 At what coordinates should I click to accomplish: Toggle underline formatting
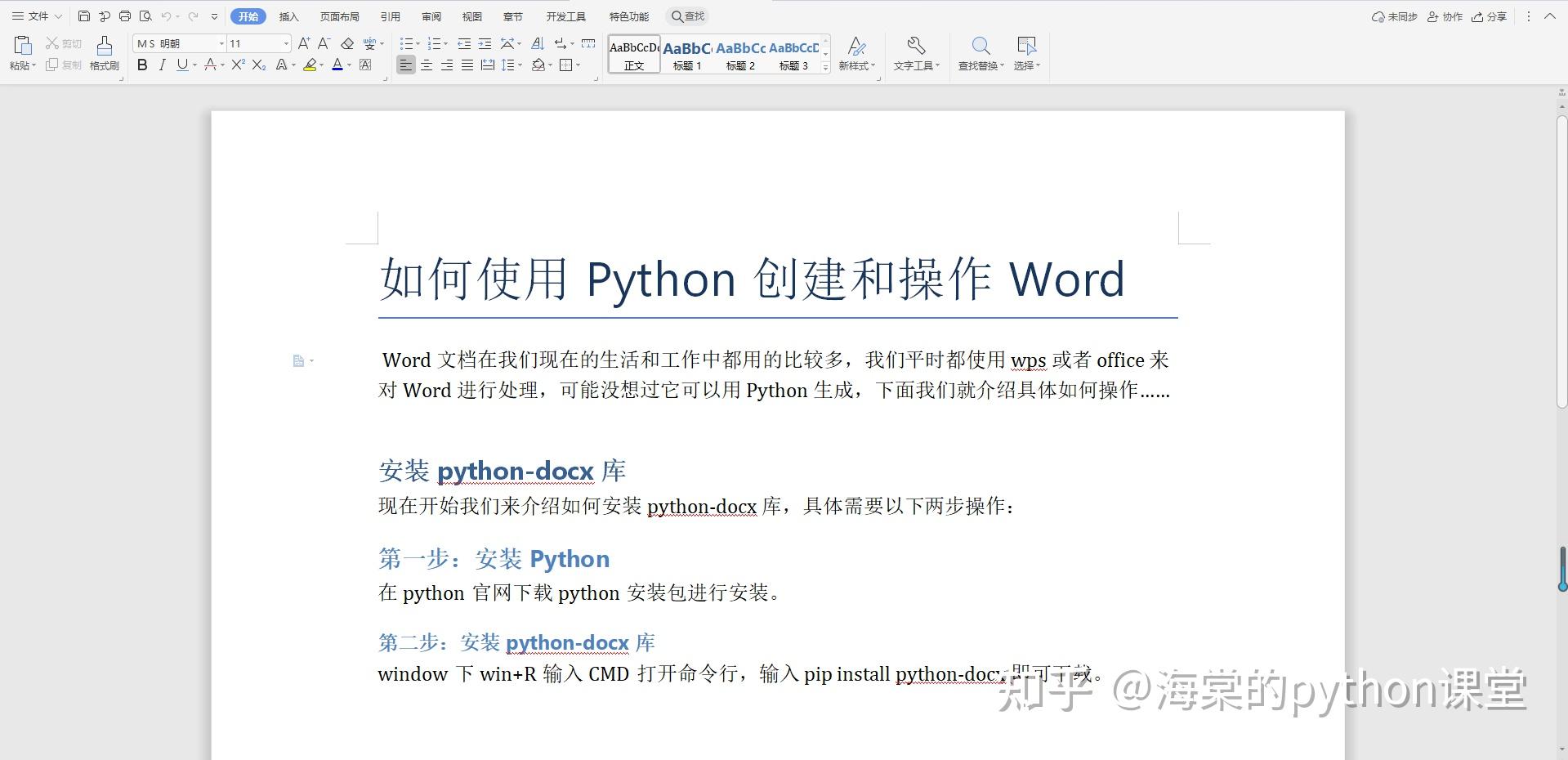tap(181, 65)
